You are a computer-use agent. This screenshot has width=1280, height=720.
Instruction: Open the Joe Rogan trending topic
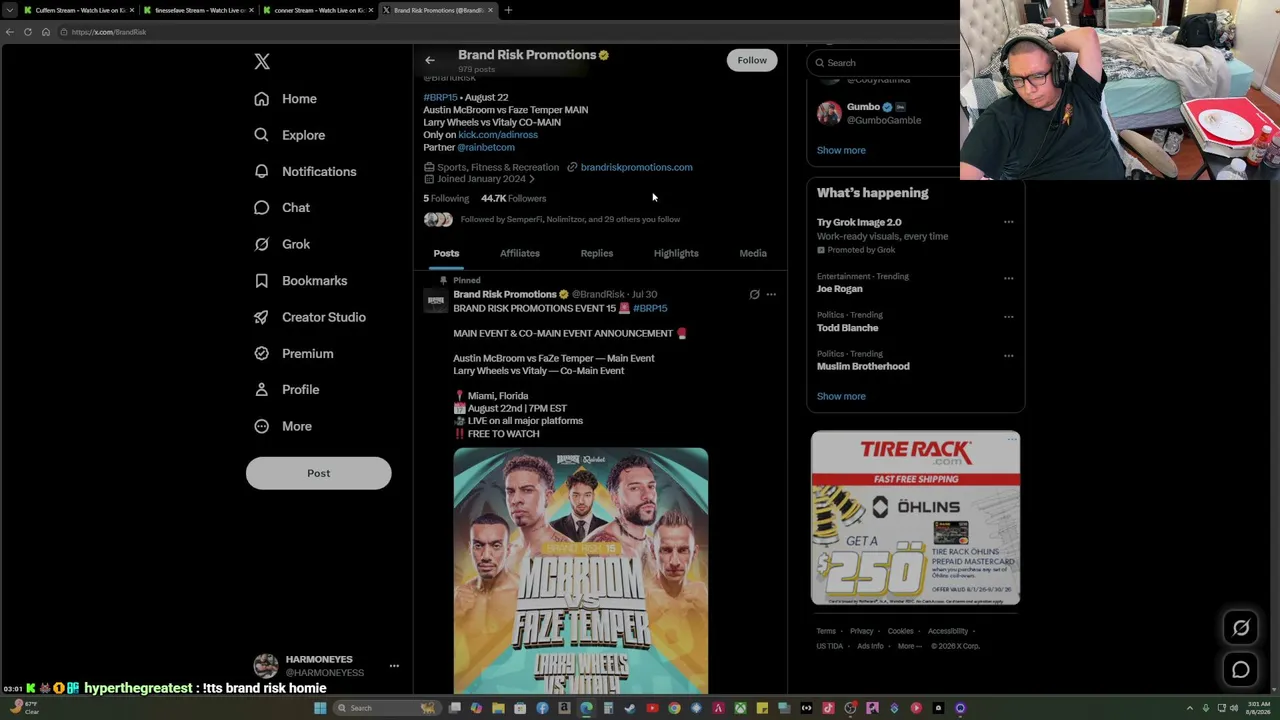pyautogui.click(x=839, y=289)
